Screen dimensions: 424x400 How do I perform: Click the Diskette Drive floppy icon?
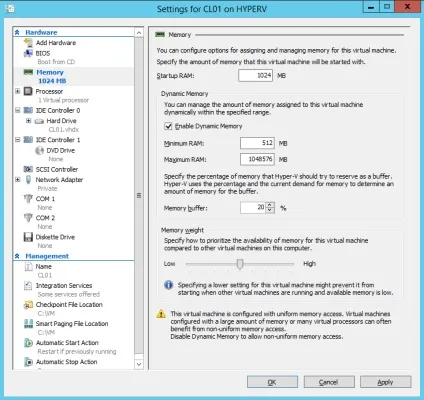(28, 237)
